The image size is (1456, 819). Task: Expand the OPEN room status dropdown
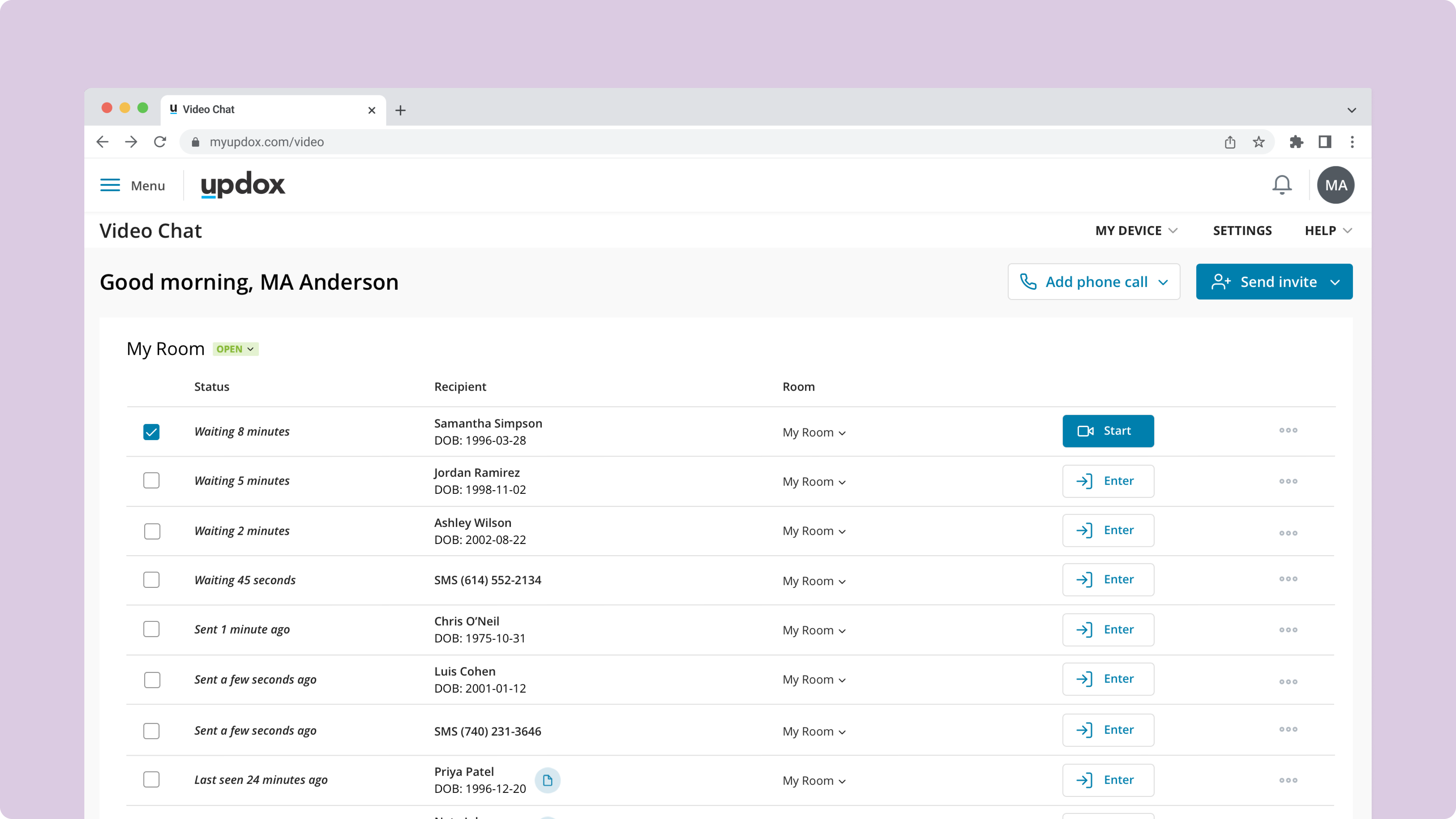click(235, 349)
